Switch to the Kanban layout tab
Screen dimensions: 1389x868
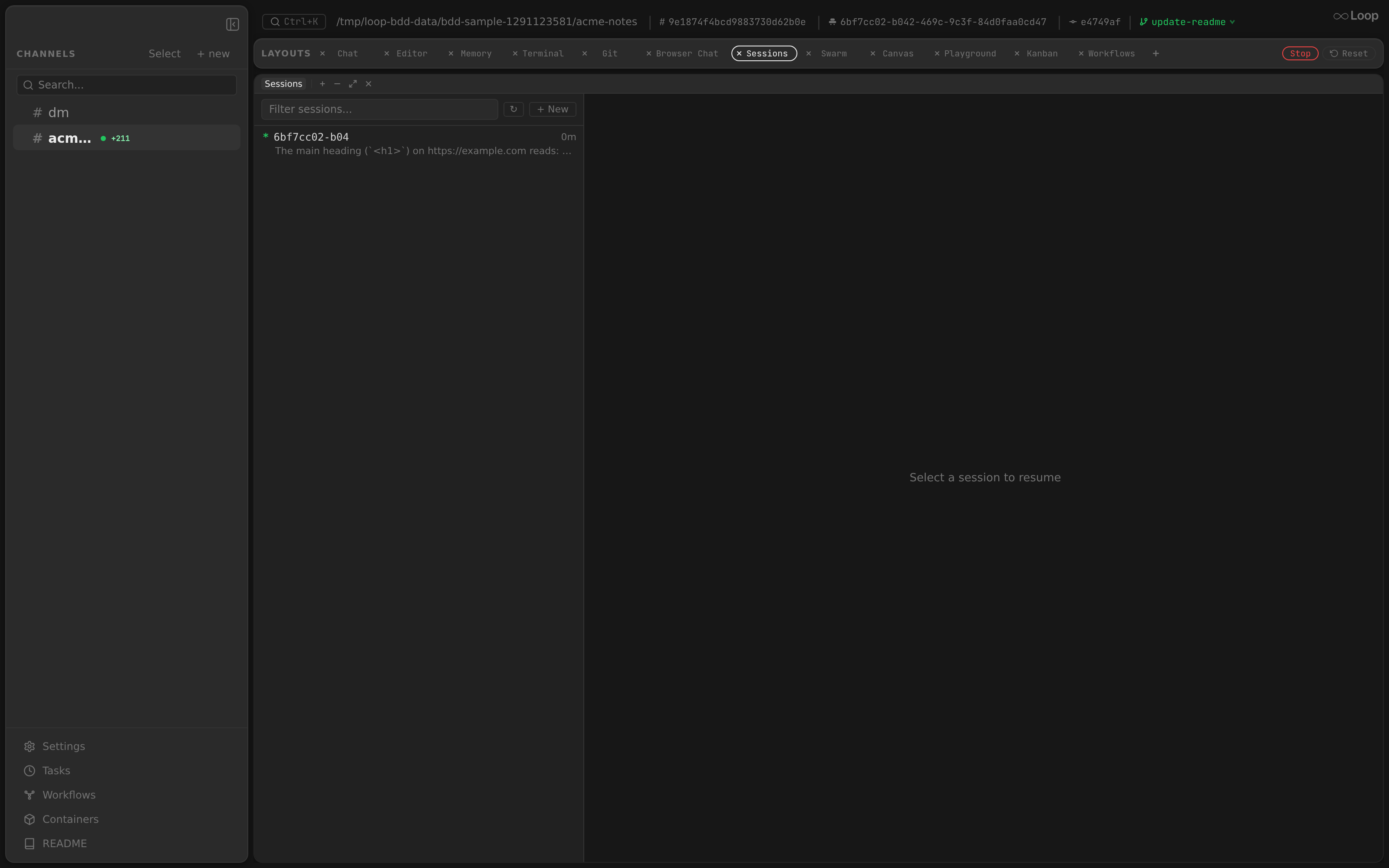tap(1042, 53)
